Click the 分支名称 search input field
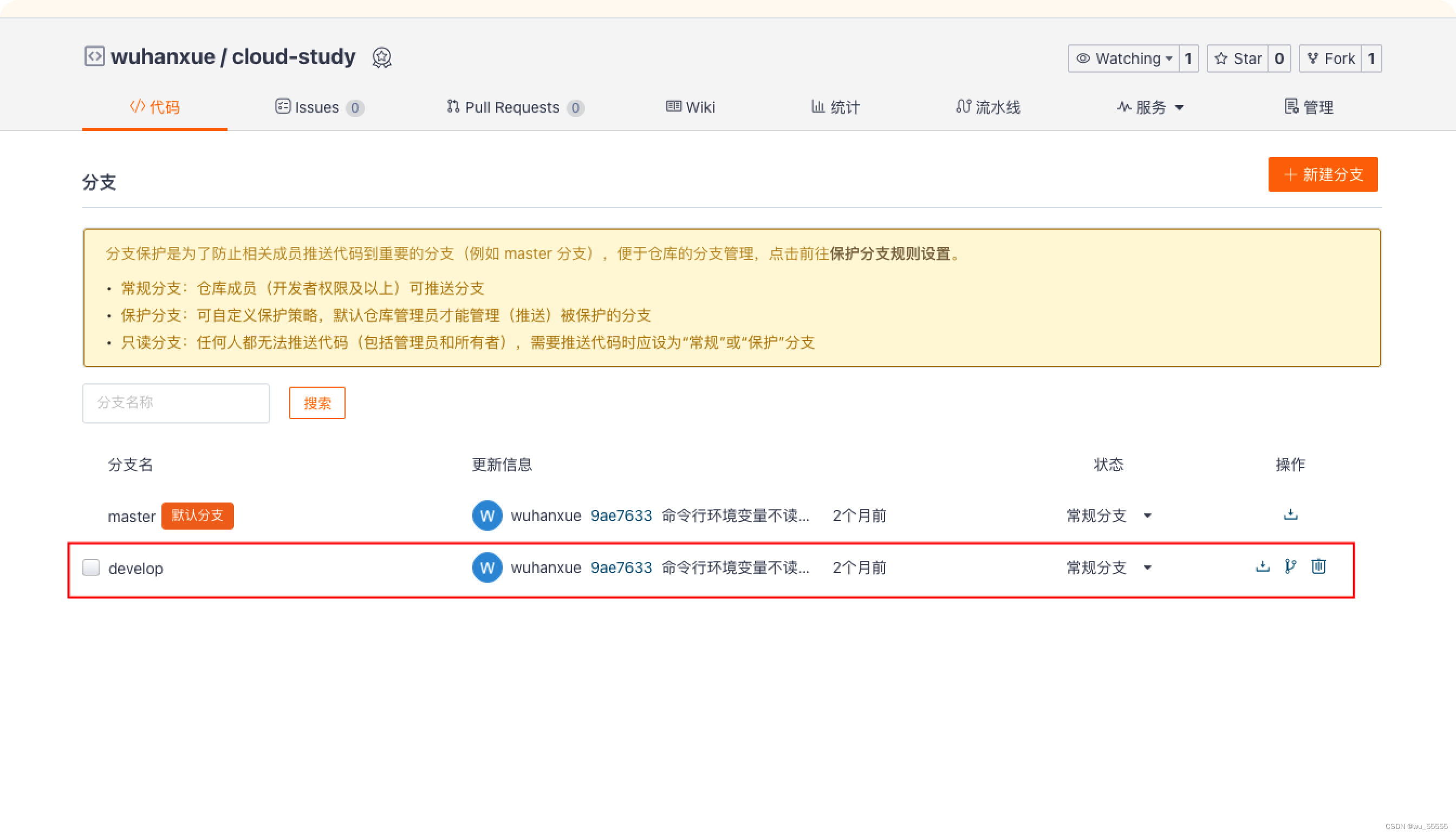Viewport: 1456px width, 835px height. pyautogui.click(x=175, y=403)
